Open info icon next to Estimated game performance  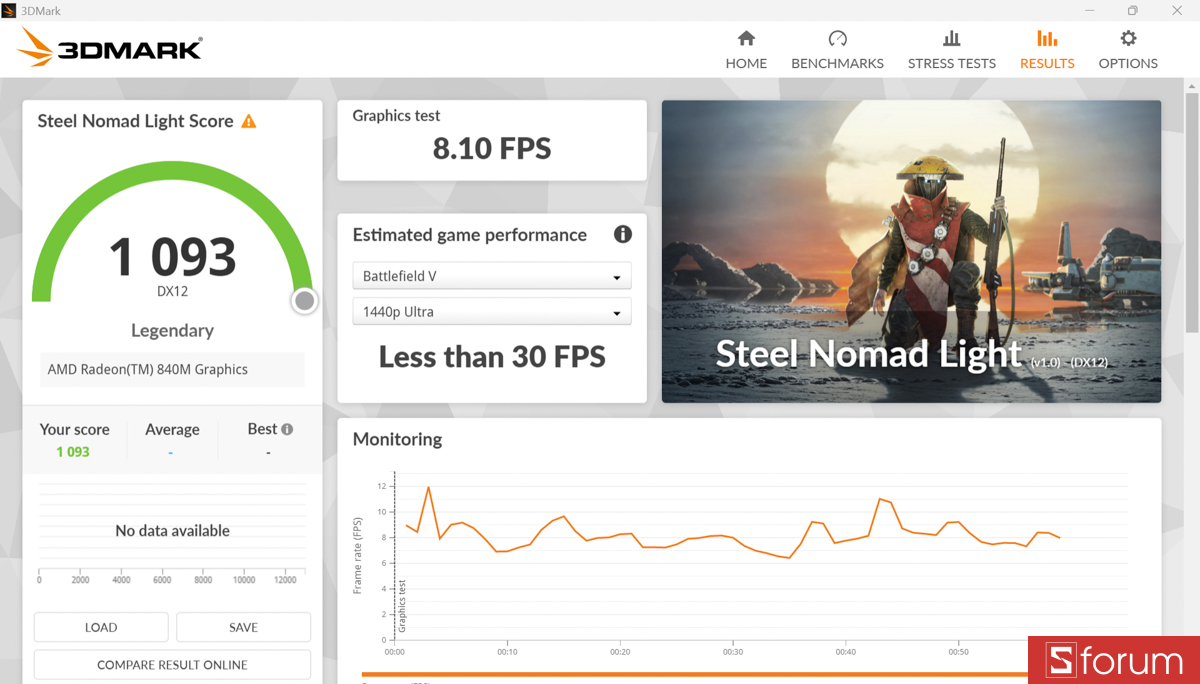[x=622, y=234]
